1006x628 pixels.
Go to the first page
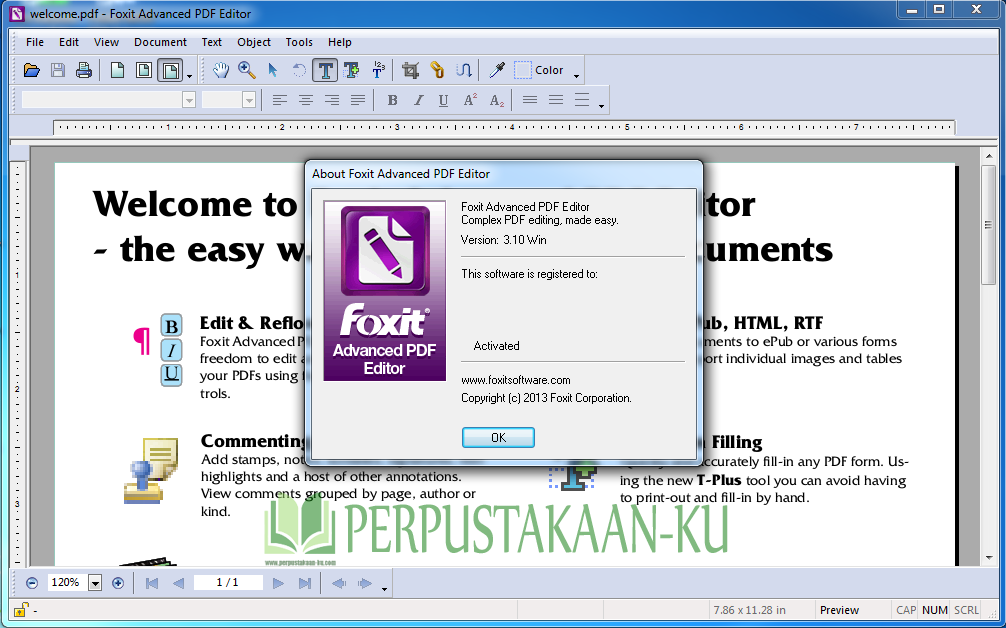tap(151, 583)
